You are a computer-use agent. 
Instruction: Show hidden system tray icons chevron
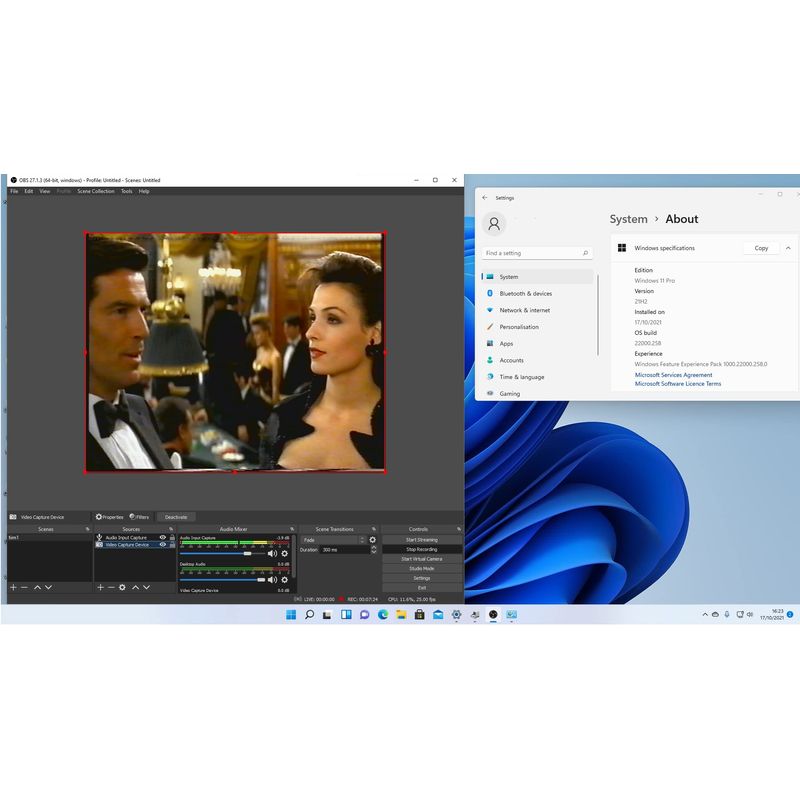pos(705,615)
